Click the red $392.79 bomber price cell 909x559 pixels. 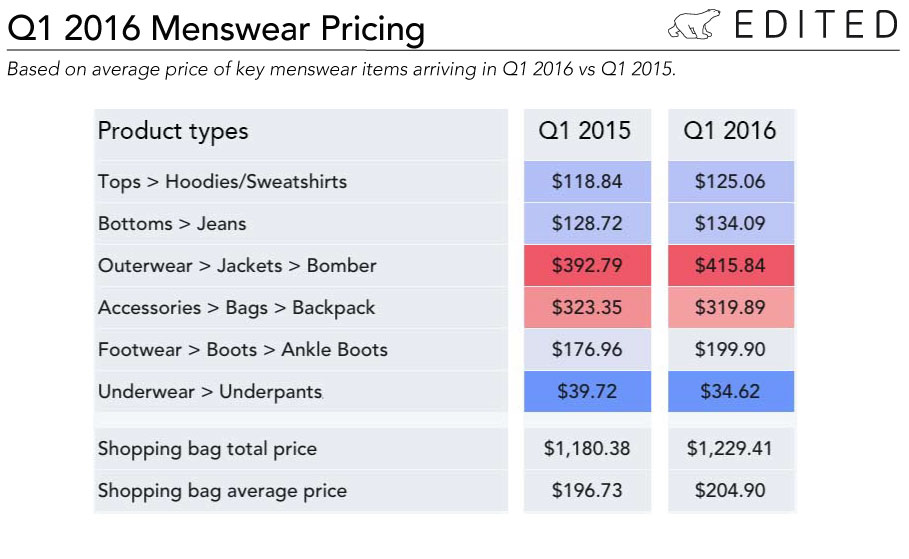pos(587,266)
